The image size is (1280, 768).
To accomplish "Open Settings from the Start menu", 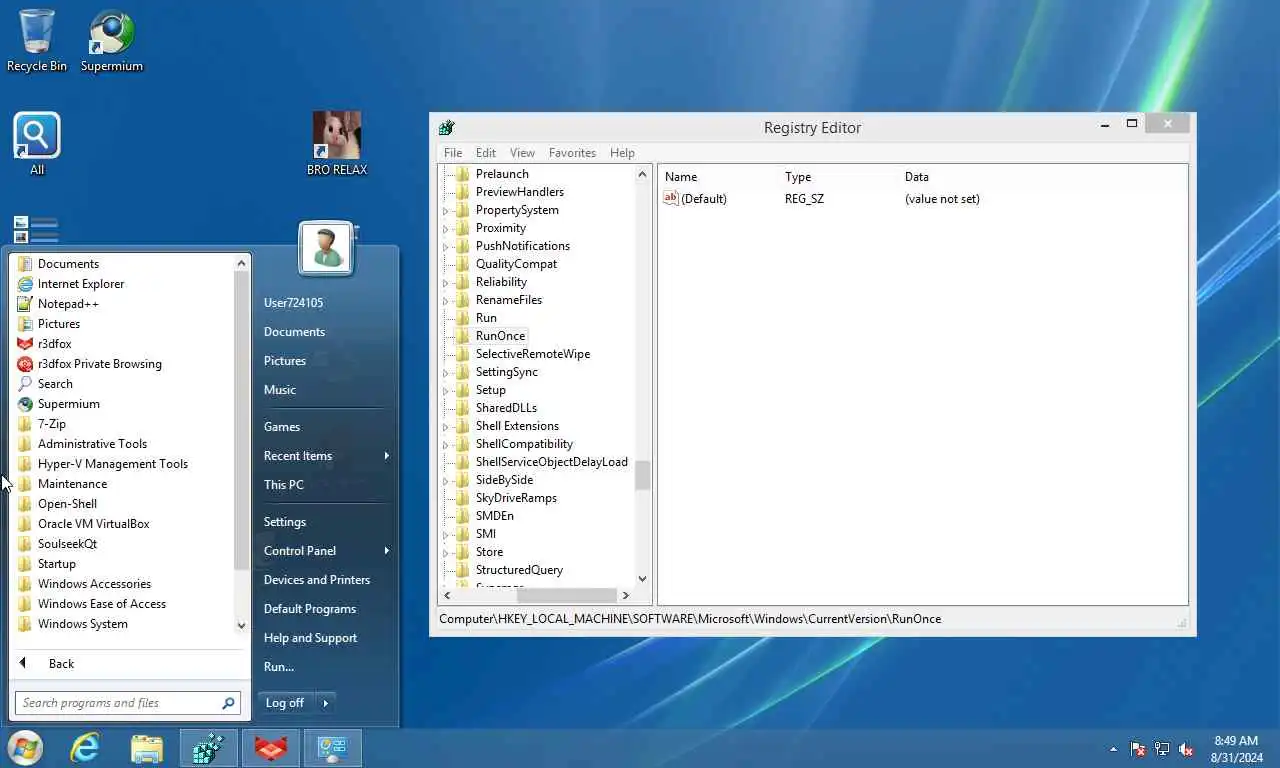I will pos(285,522).
